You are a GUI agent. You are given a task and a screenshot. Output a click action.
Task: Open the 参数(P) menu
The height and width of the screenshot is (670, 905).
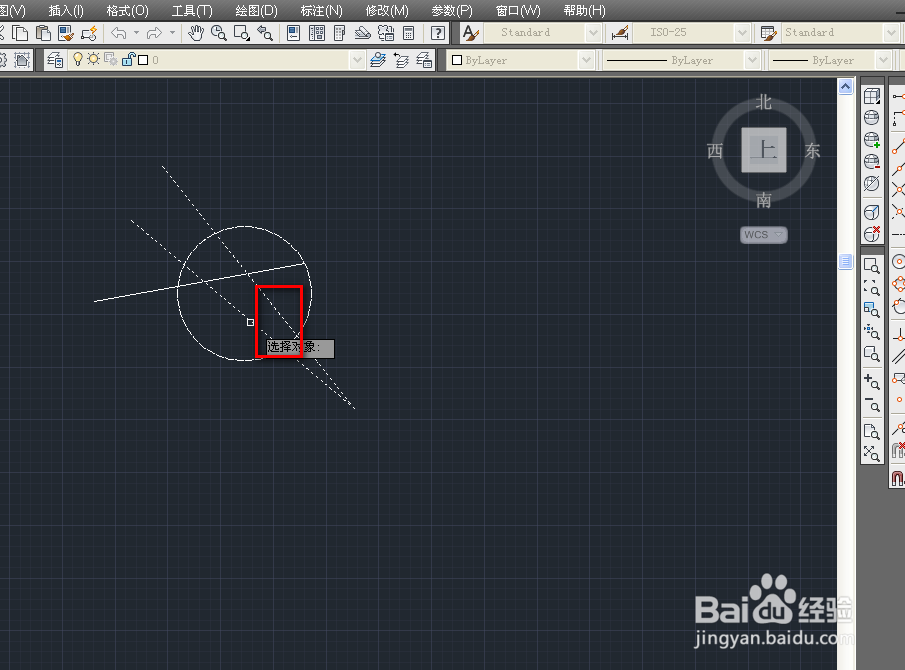pyautogui.click(x=452, y=11)
